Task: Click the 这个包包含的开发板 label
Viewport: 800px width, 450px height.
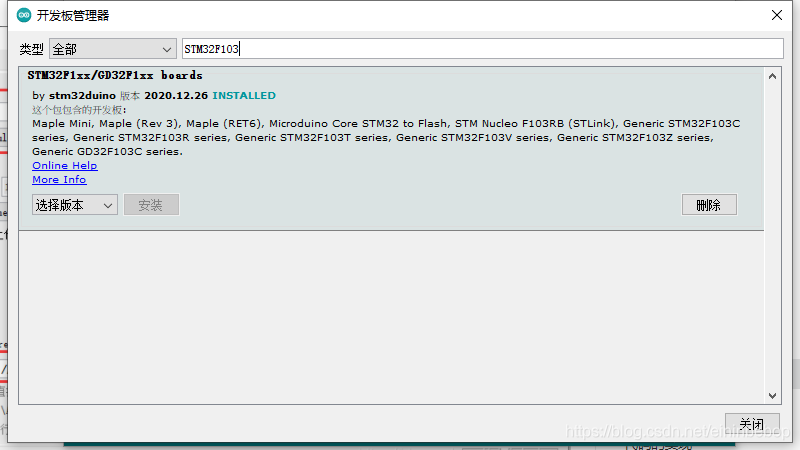Action: pyautogui.click(x=79, y=110)
